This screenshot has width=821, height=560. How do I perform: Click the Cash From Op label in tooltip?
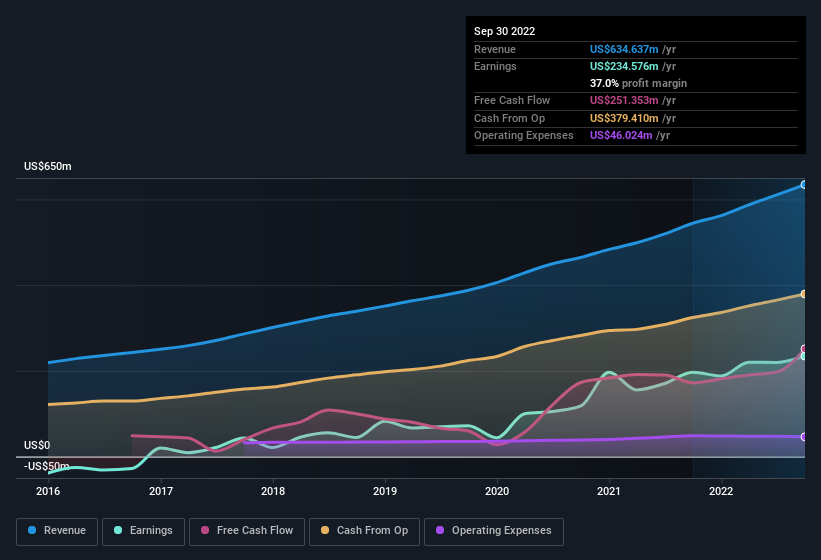pyautogui.click(x=509, y=118)
